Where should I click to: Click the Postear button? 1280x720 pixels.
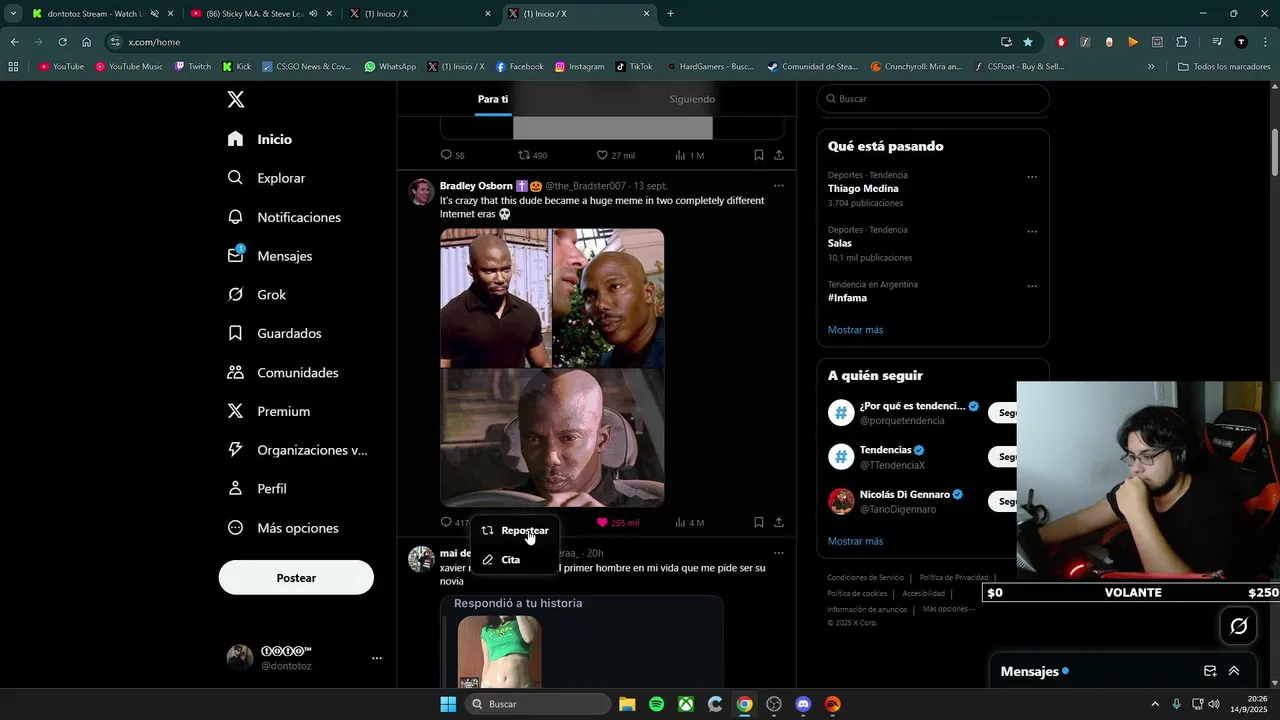pyautogui.click(x=296, y=578)
